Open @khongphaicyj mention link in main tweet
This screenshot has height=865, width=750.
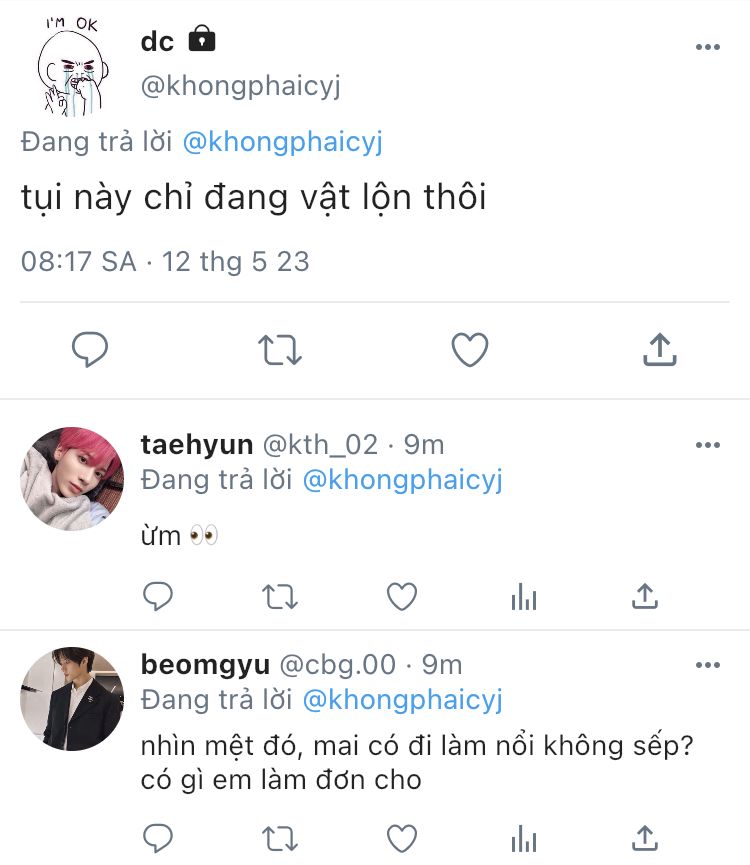[x=282, y=142]
